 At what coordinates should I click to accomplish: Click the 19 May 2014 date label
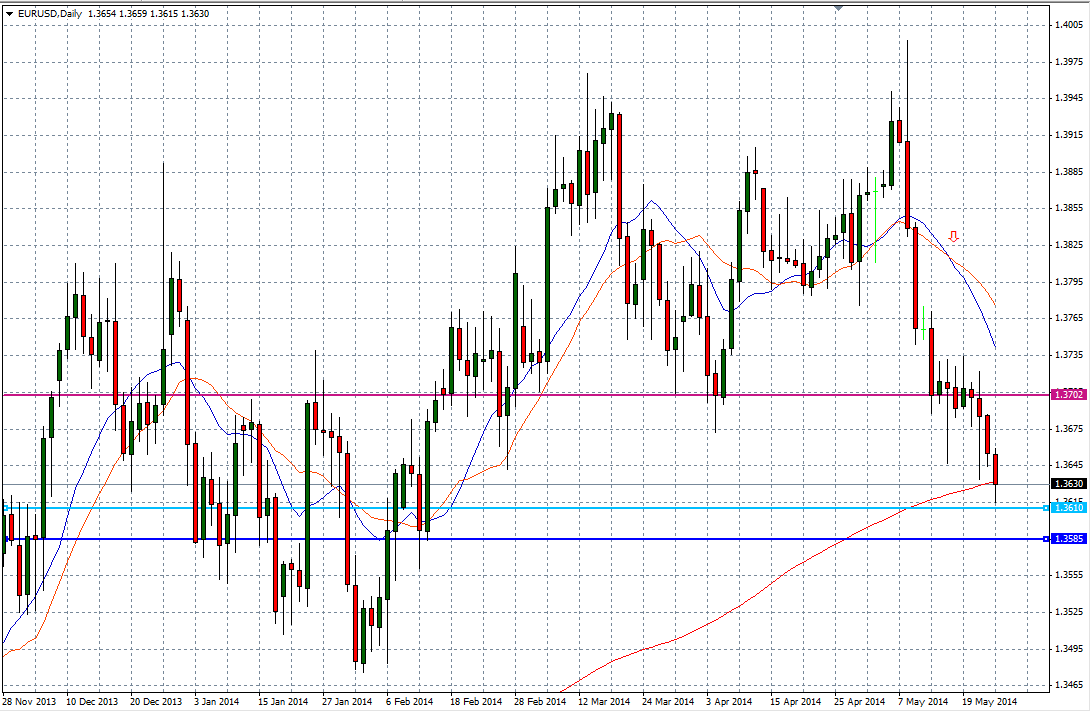(x=989, y=701)
